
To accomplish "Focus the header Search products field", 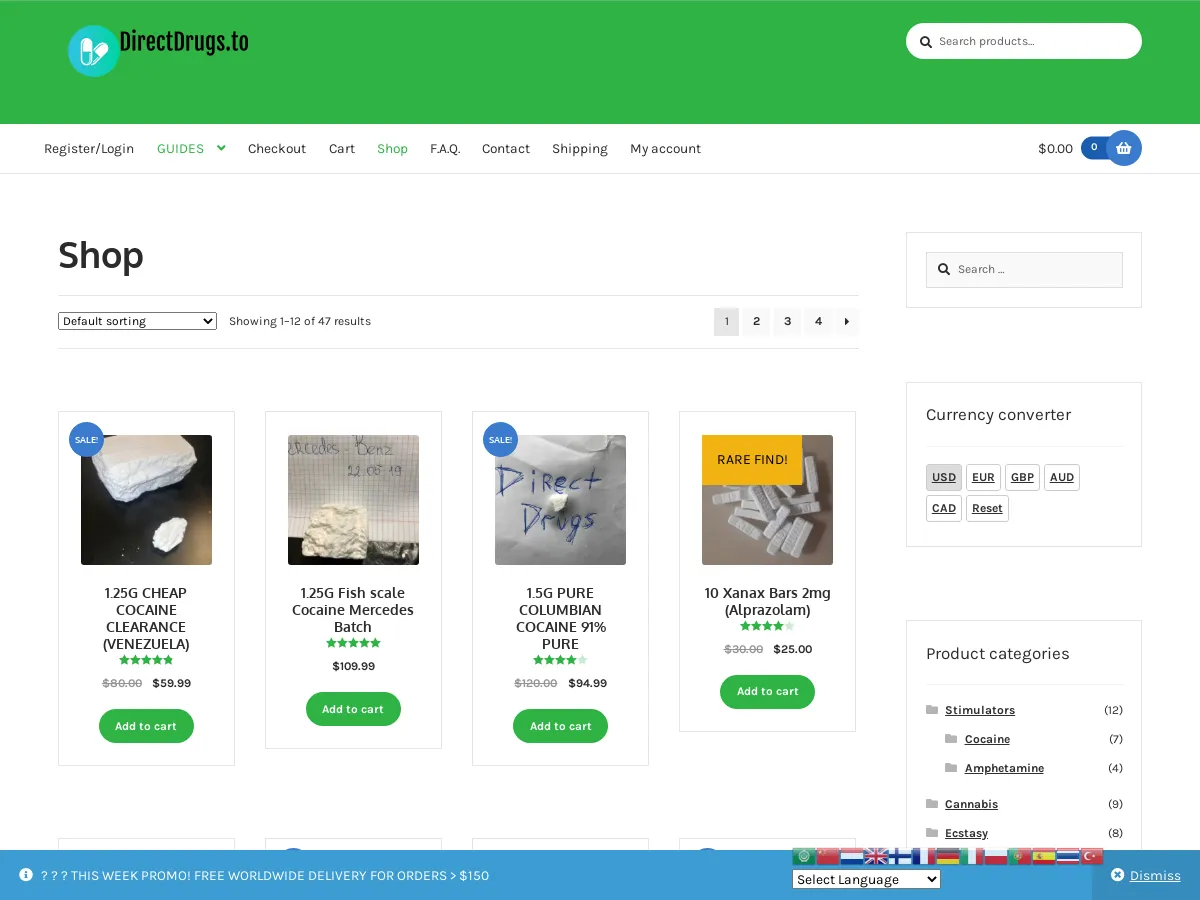I will (x=1030, y=41).
